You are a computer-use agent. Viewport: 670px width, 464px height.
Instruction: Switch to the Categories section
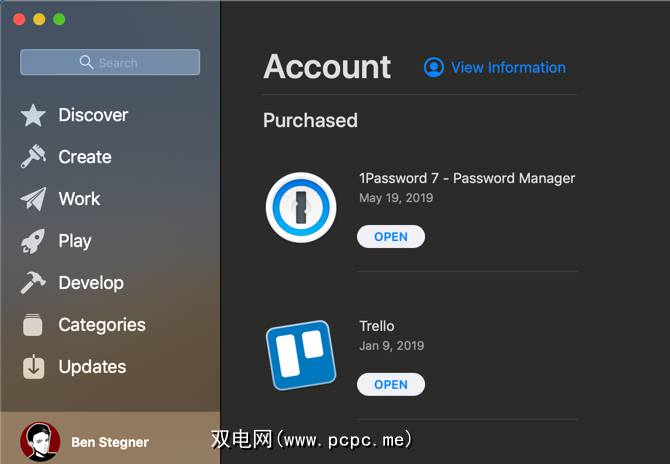[102, 325]
